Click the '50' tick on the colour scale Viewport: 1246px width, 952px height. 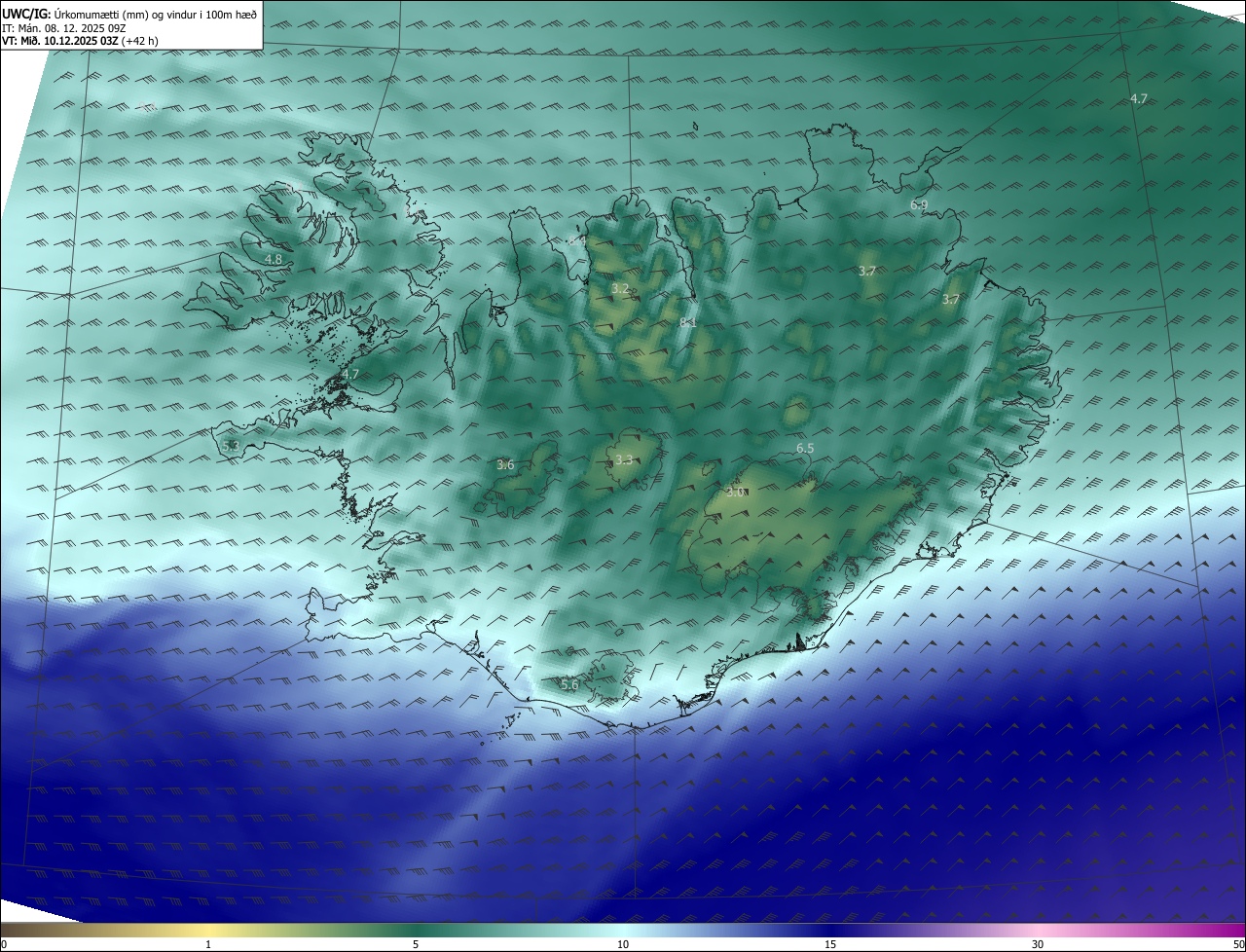pyautogui.click(x=1238, y=944)
